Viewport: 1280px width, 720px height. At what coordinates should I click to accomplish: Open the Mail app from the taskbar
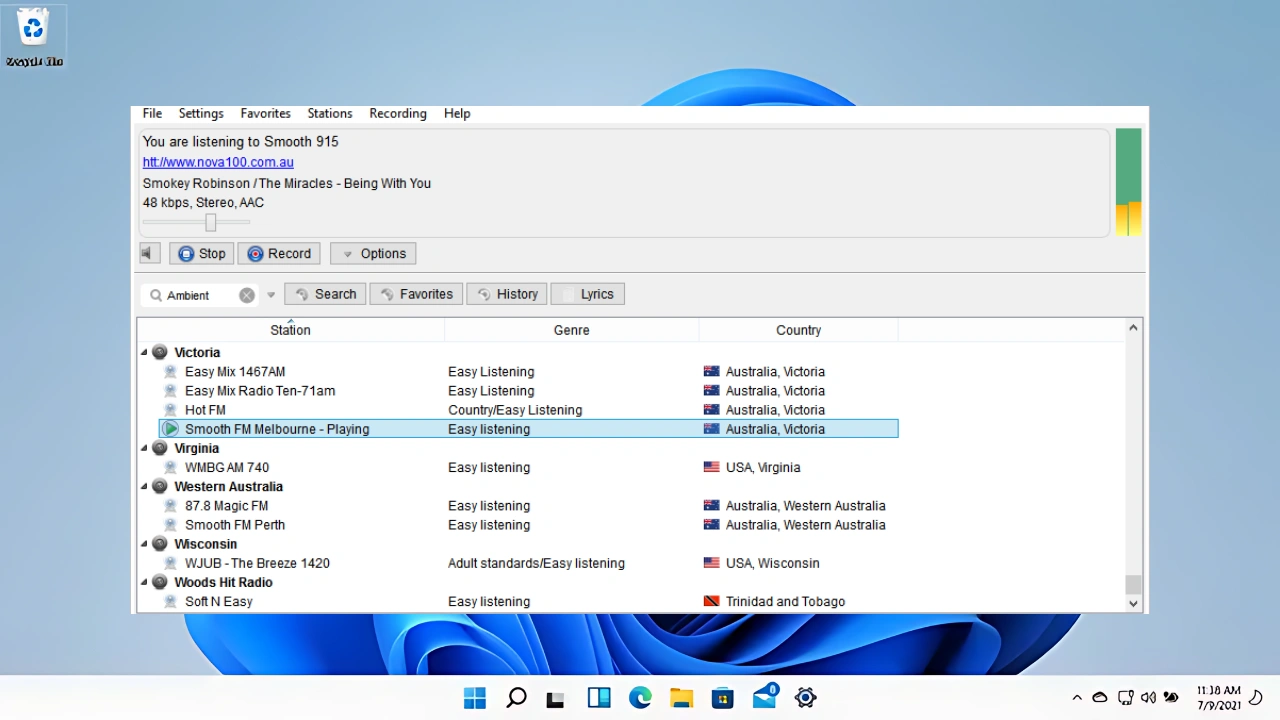pyautogui.click(x=765, y=696)
